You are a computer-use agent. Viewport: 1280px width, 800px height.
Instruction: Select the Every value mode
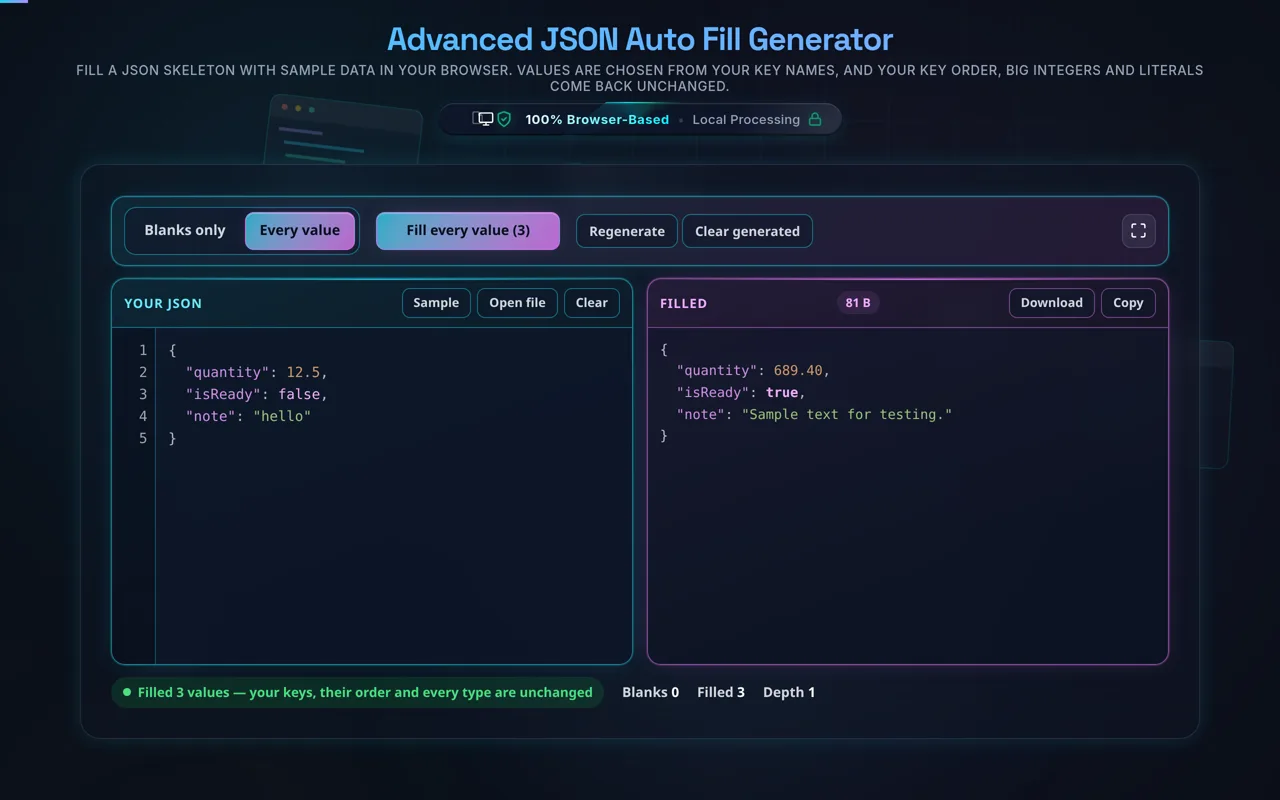click(300, 230)
